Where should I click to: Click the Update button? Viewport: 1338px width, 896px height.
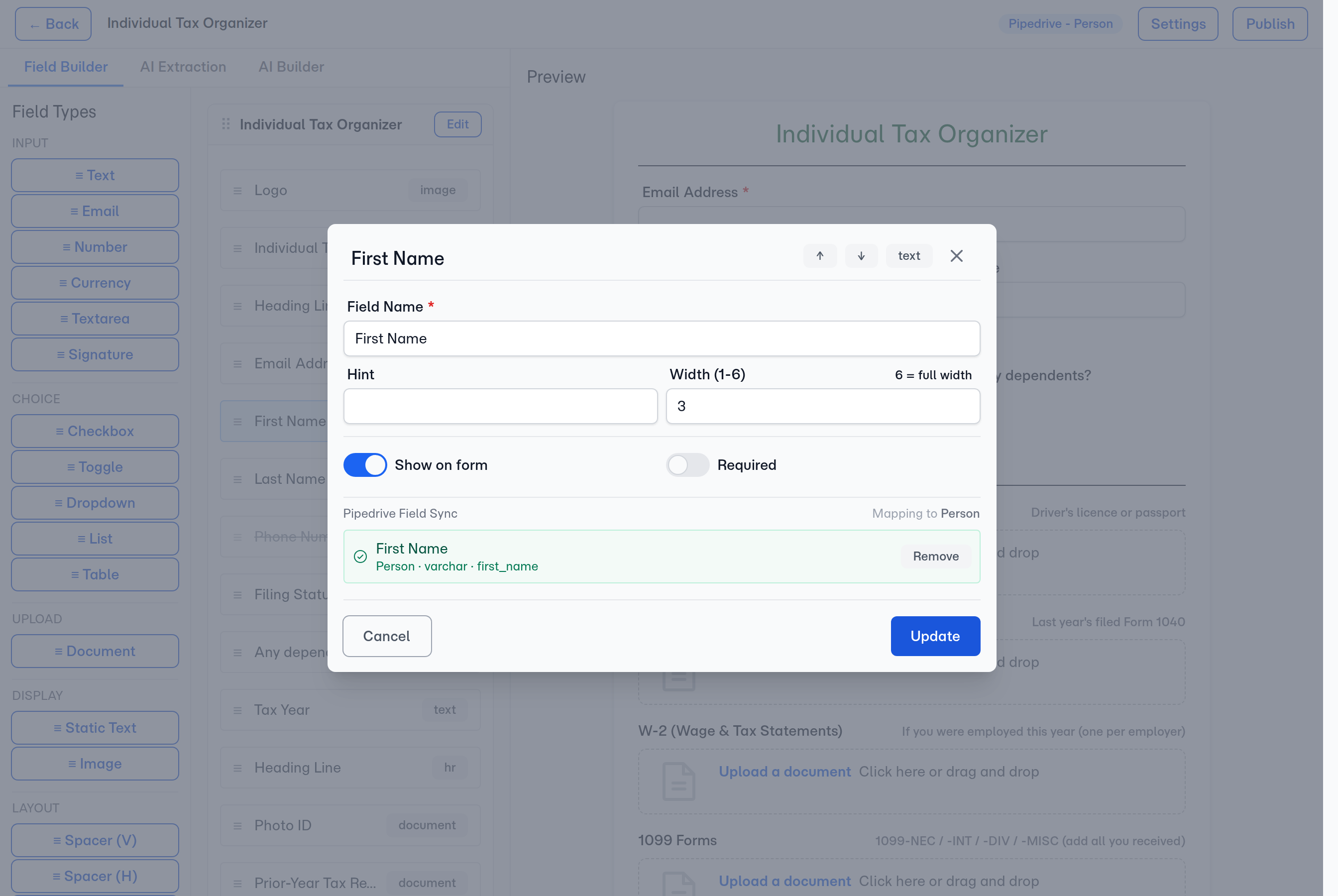pyautogui.click(x=935, y=636)
